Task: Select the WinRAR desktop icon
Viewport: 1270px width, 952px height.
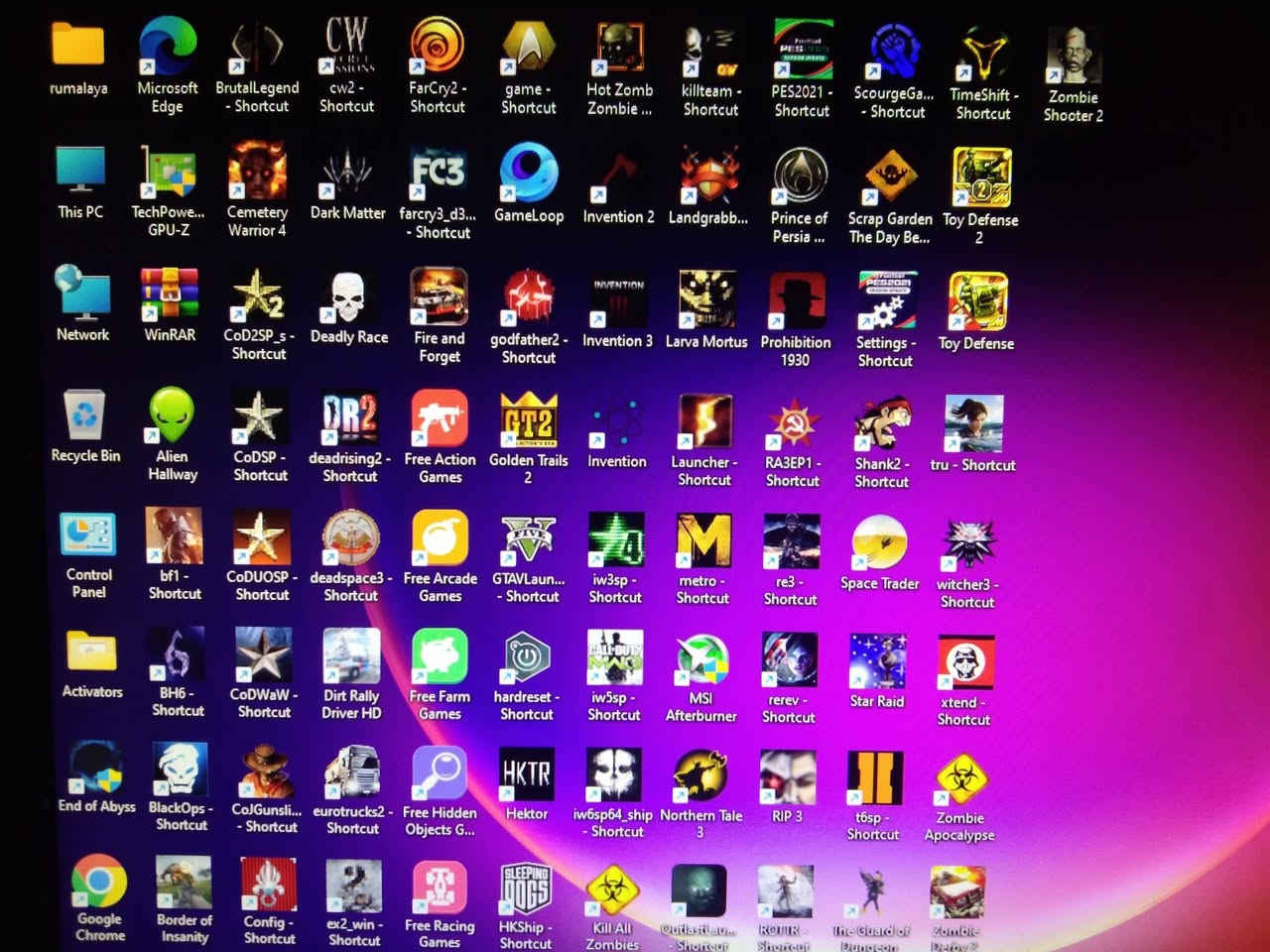Action: pos(170,296)
